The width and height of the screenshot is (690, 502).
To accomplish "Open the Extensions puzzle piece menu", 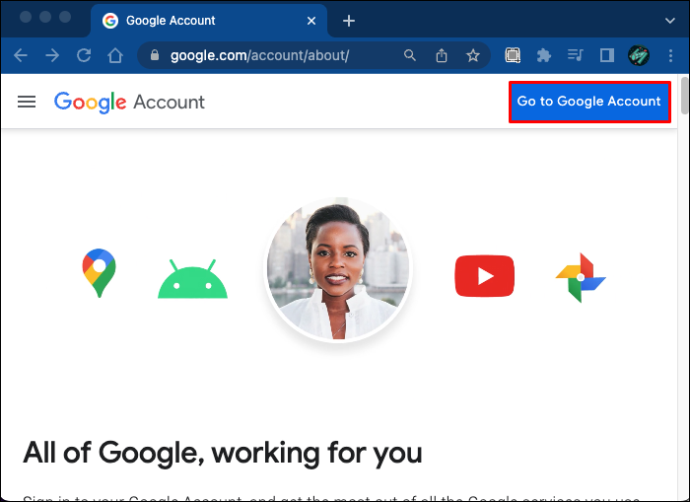I will pos(544,55).
